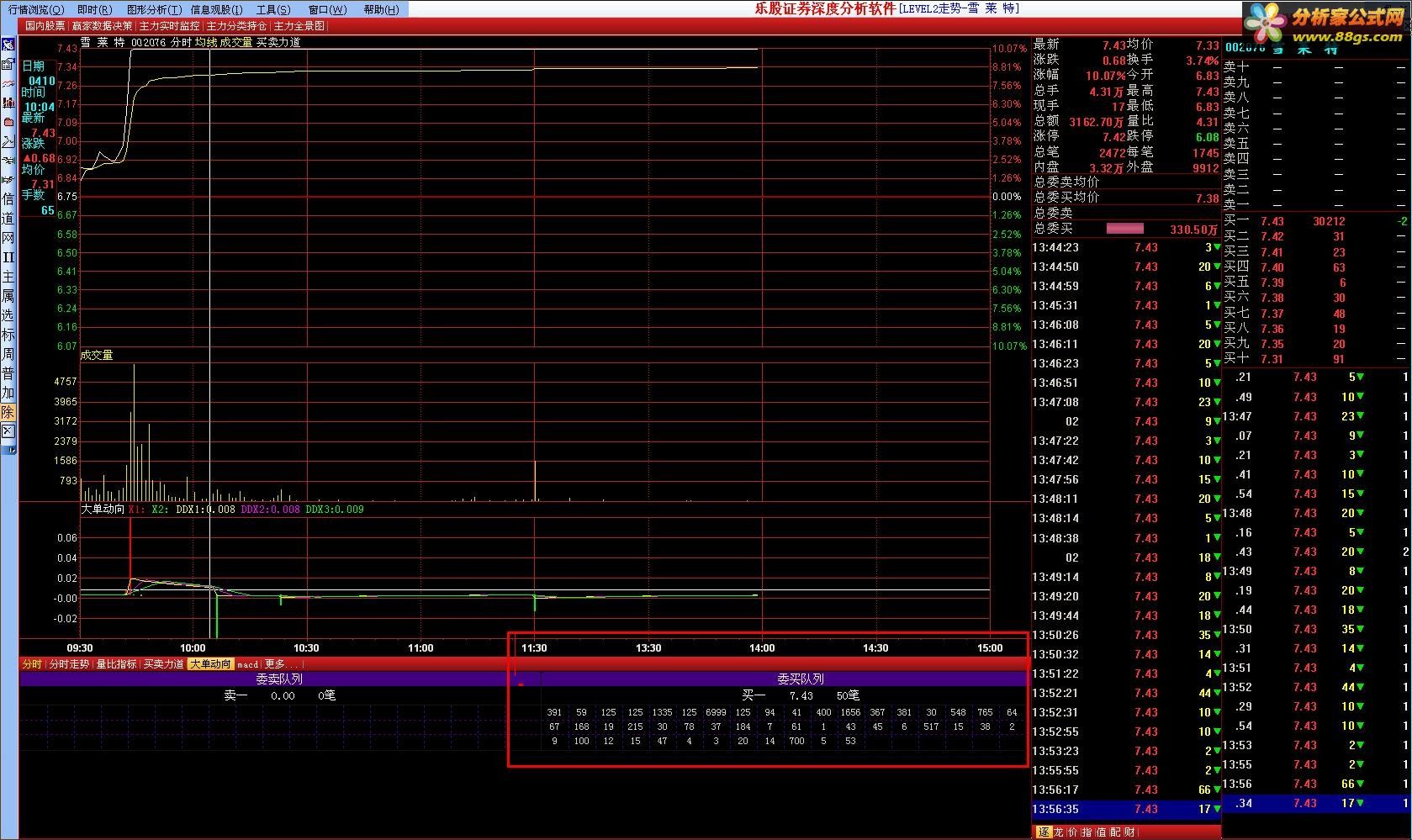The width and height of the screenshot is (1412, 840).
Task: Switch to the 主力全景图 tab
Action: point(299,26)
